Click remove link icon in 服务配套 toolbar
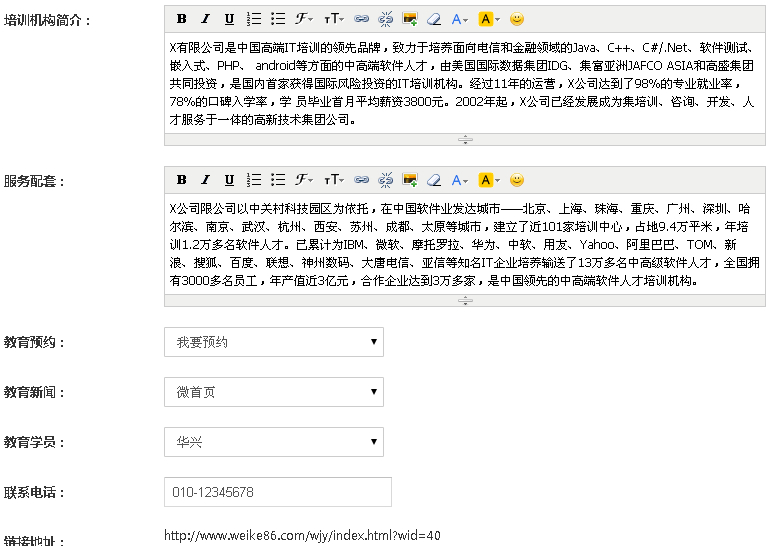Image resolution: width=771 pixels, height=546 pixels. click(x=386, y=180)
